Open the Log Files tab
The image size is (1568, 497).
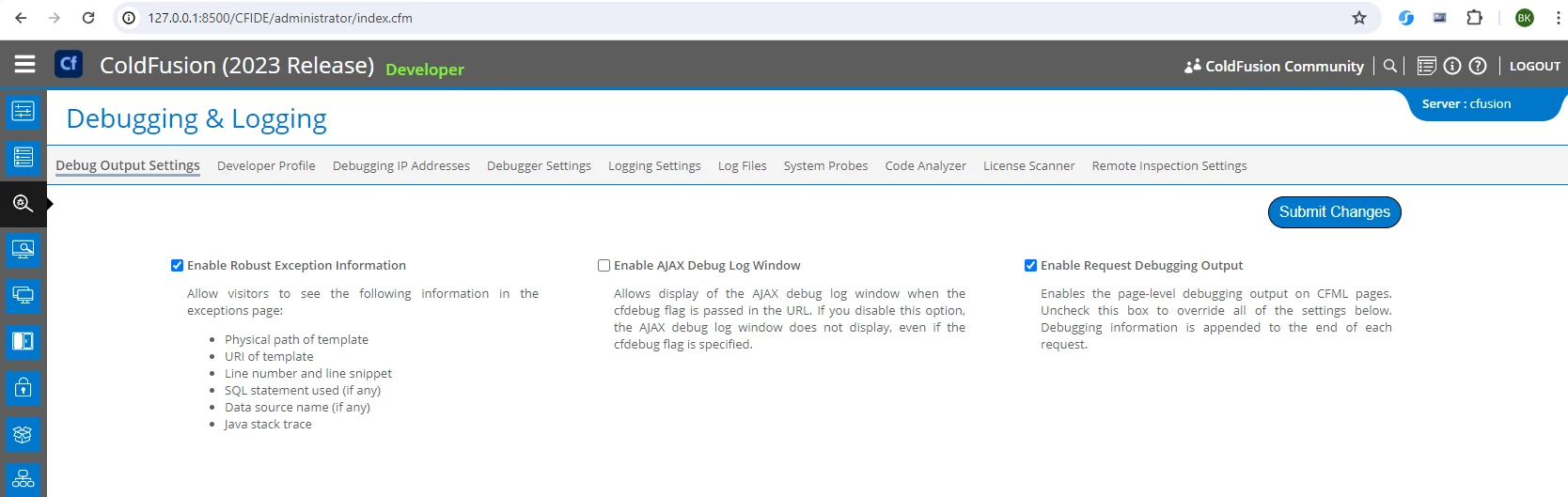pyautogui.click(x=743, y=165)
